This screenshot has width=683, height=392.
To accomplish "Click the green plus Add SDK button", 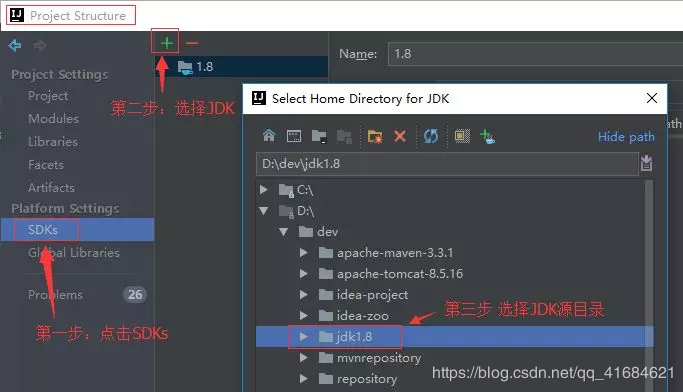I will click(166, 43).
